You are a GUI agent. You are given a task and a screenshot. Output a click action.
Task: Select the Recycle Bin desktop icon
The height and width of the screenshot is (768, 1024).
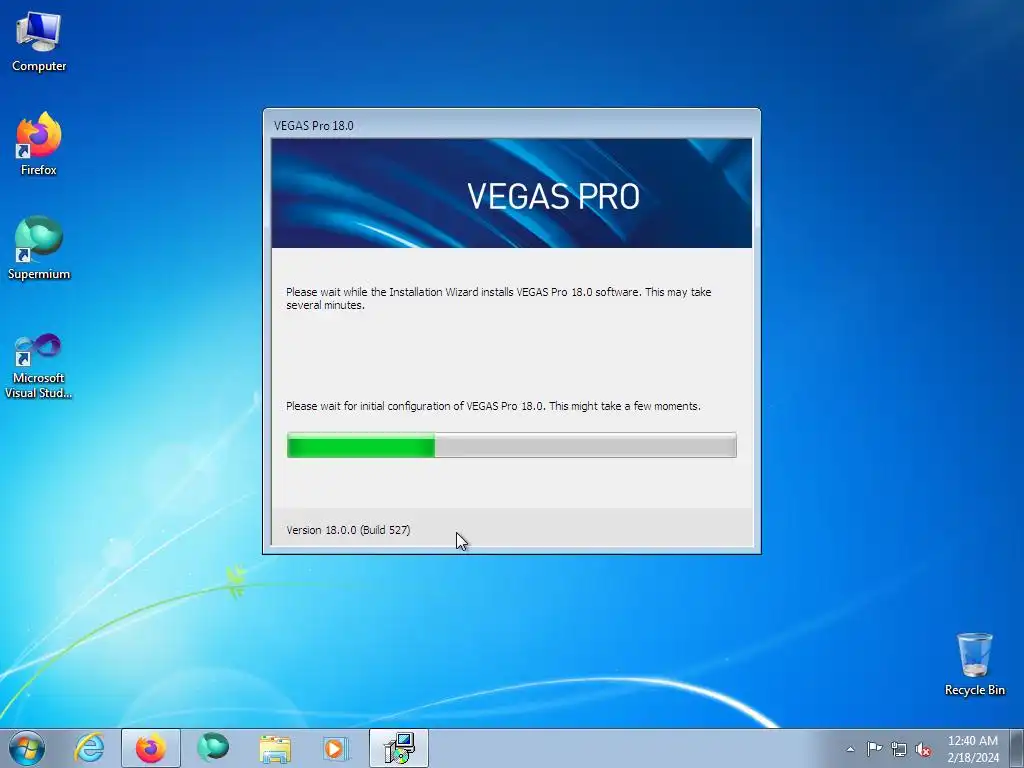974,664
